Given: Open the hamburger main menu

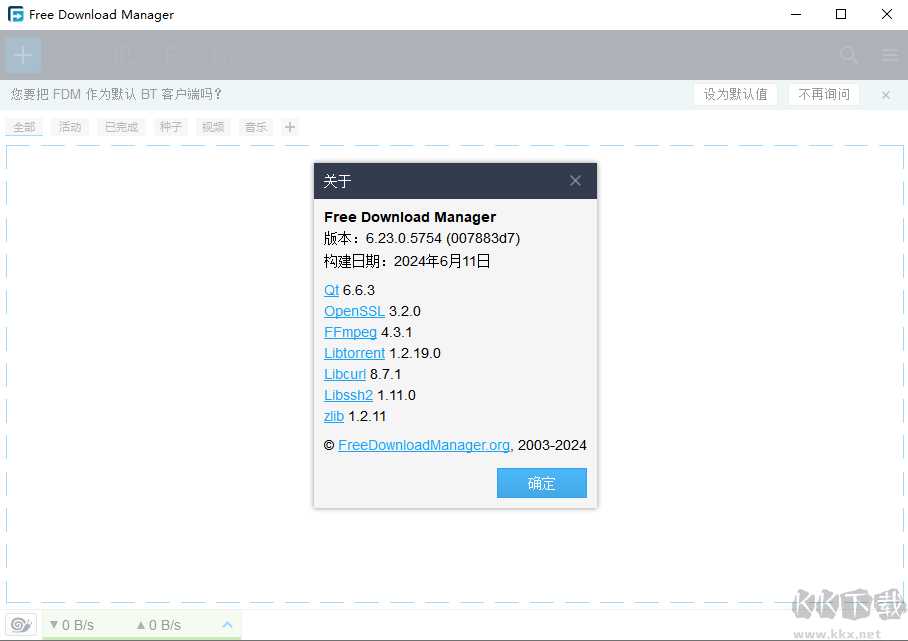Looking at the screenshot, I should click(x=889, y=55).
